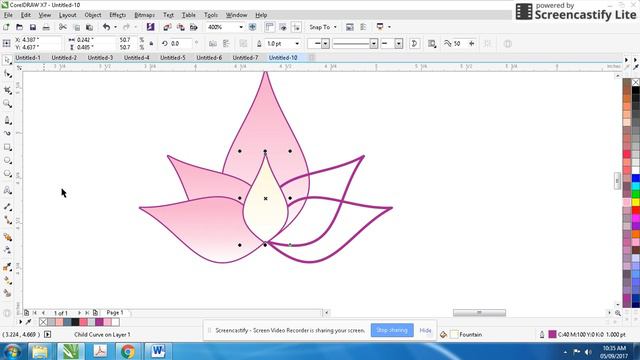Open Microsoft Word from the taskbar

[x=158, y=351]
